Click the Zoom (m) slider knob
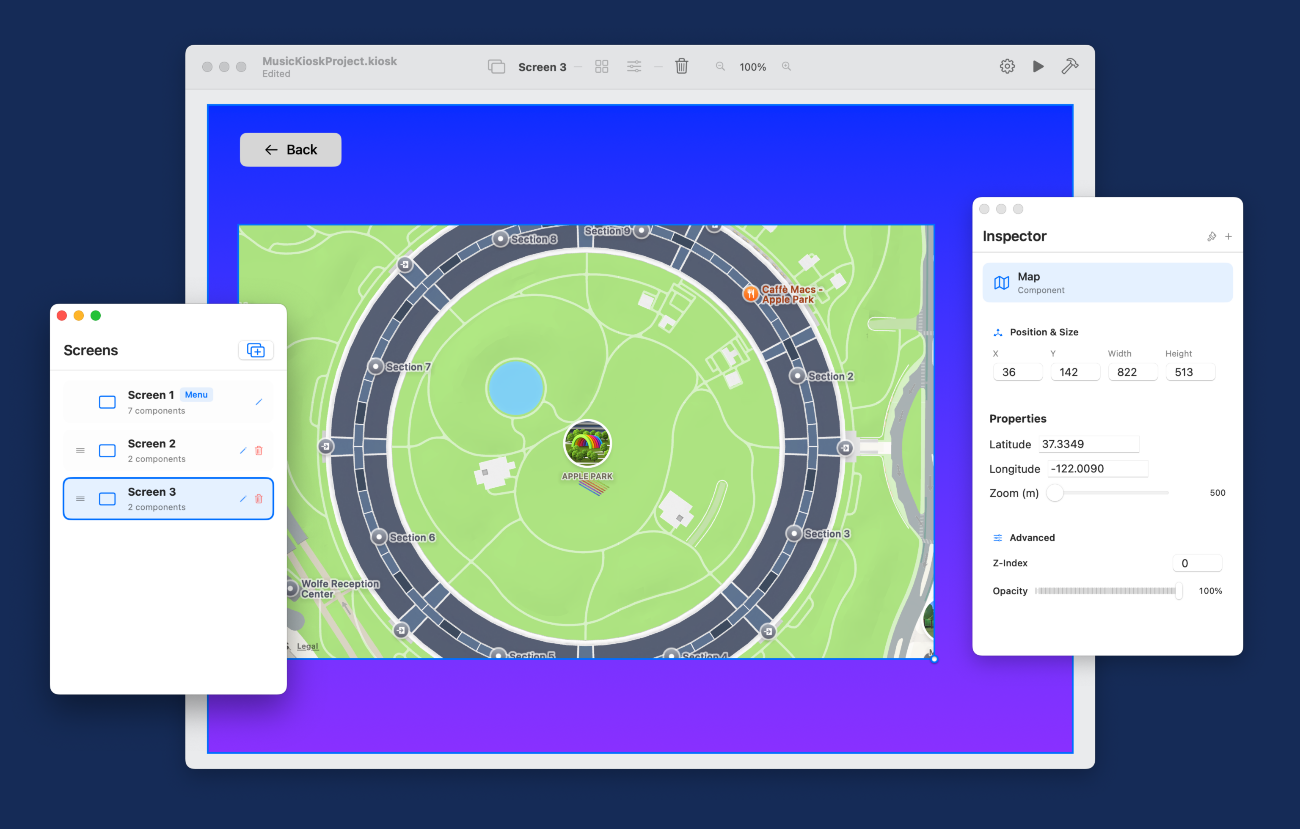 coord(1055,492)
